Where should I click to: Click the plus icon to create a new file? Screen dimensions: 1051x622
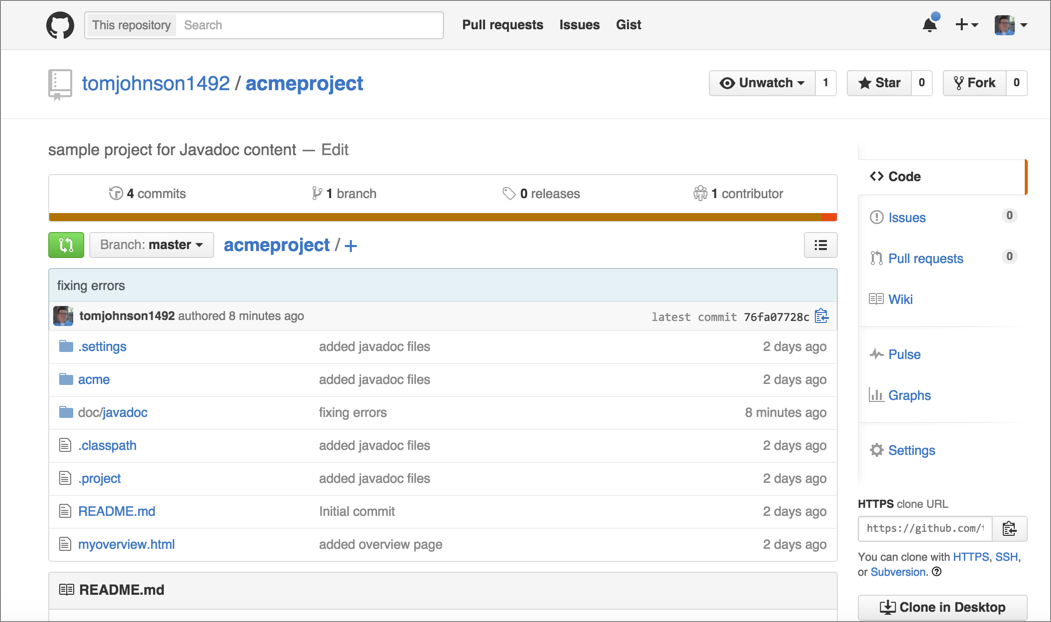(x=351, y=246)
